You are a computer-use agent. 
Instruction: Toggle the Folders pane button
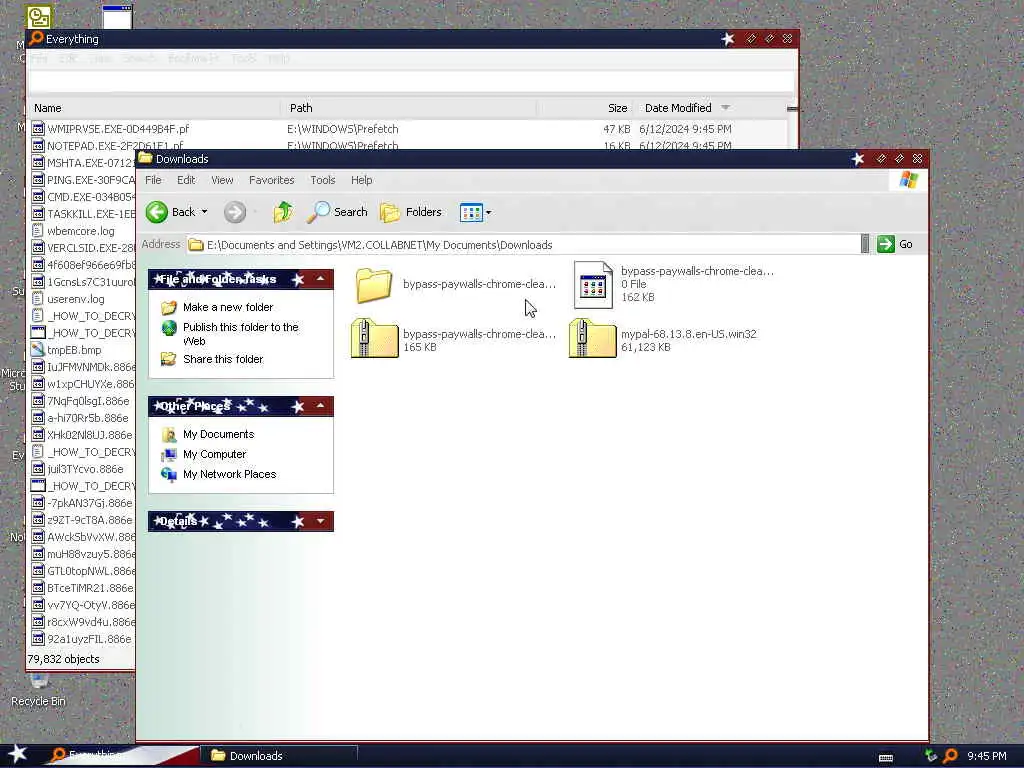pyautogui.click(x=411, y=212)
